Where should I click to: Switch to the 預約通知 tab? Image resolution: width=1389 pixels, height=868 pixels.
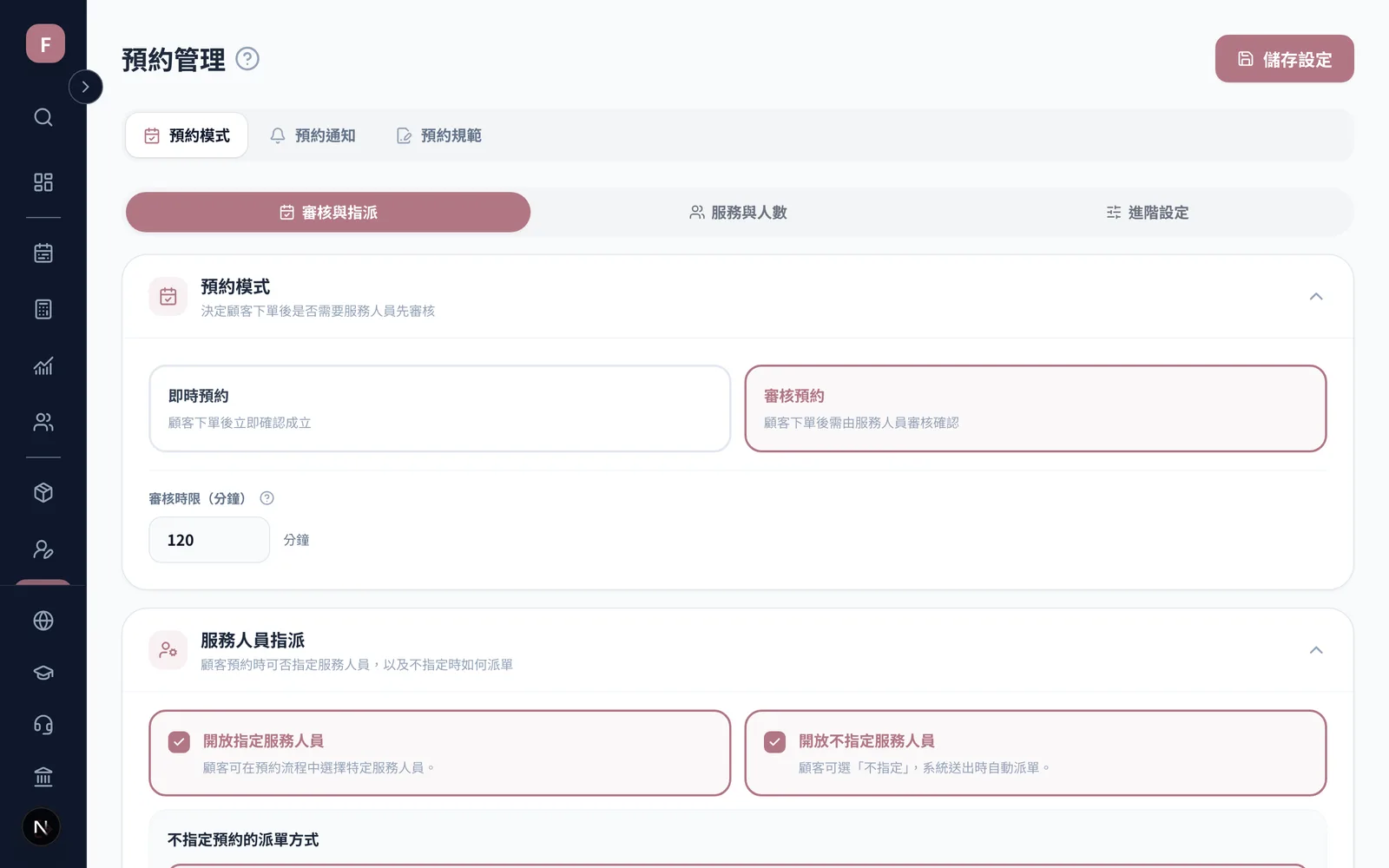coord(313,135)
